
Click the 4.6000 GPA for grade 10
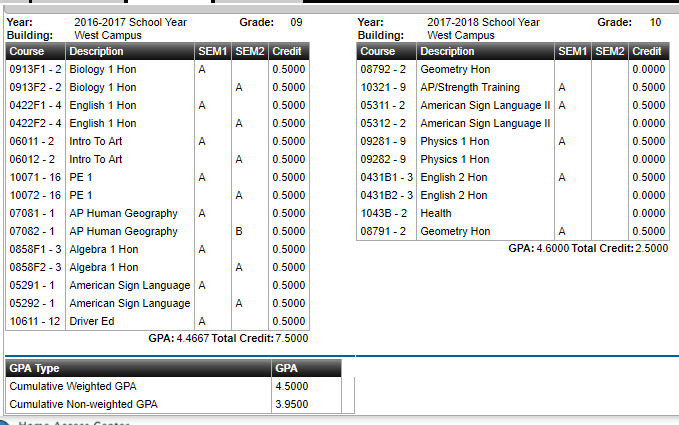tap(553, 248)
